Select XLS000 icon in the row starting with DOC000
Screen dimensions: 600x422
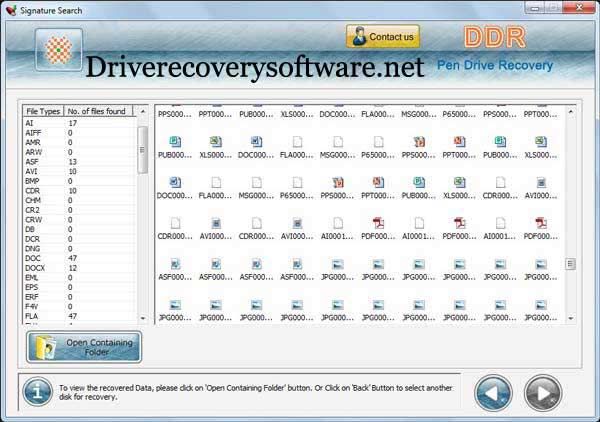click(460, 182)
